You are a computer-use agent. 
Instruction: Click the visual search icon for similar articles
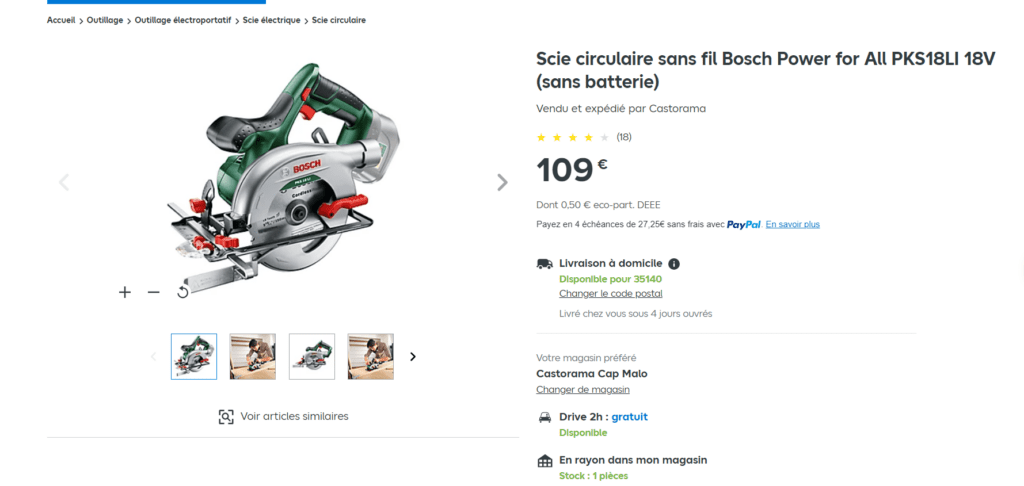(x=226, y=417)
